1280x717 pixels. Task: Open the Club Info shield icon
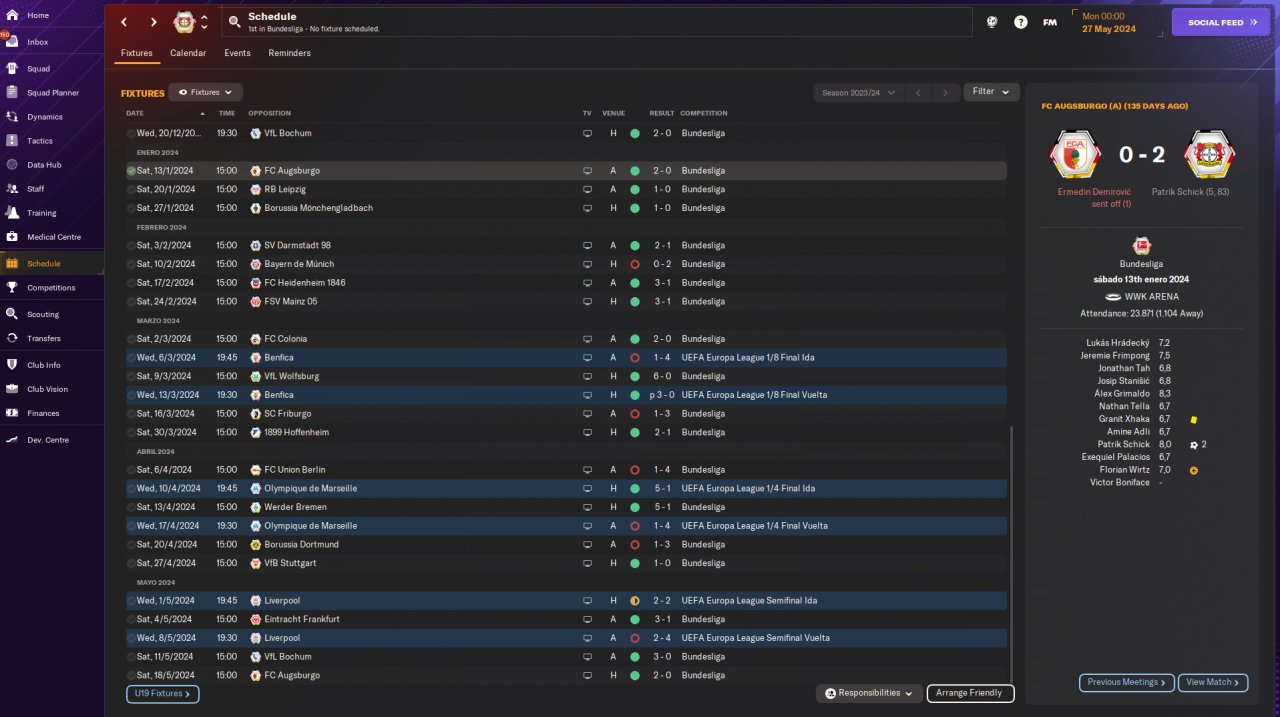tap(12, 365)
